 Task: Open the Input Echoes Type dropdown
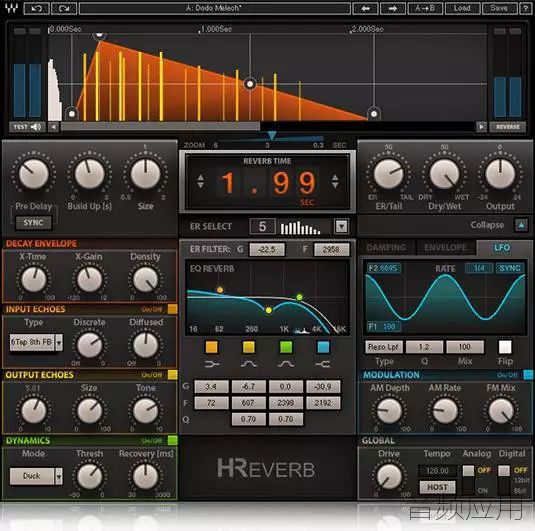(59, 342)
